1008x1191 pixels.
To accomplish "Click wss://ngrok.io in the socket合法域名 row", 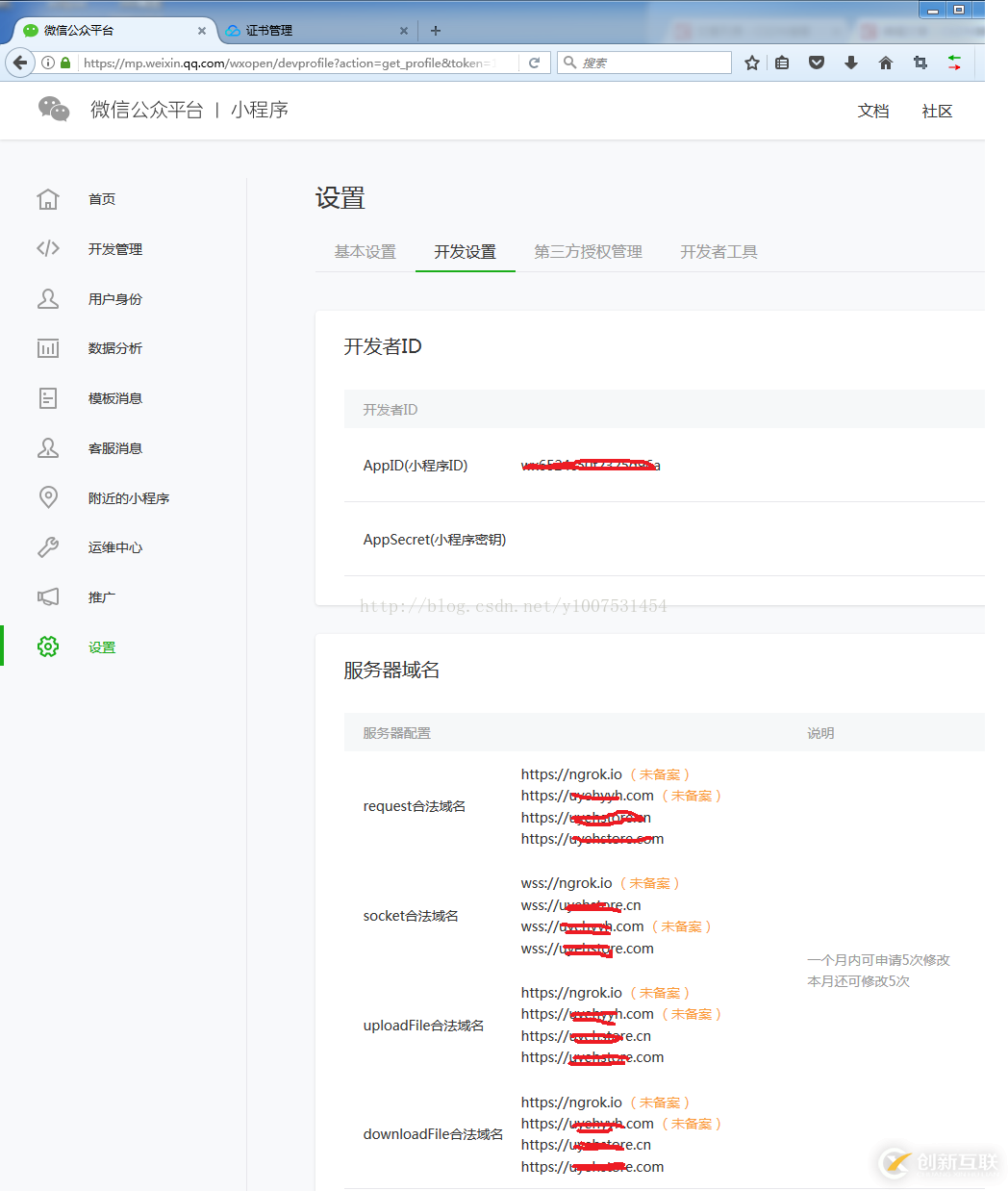I will point(567,883).
